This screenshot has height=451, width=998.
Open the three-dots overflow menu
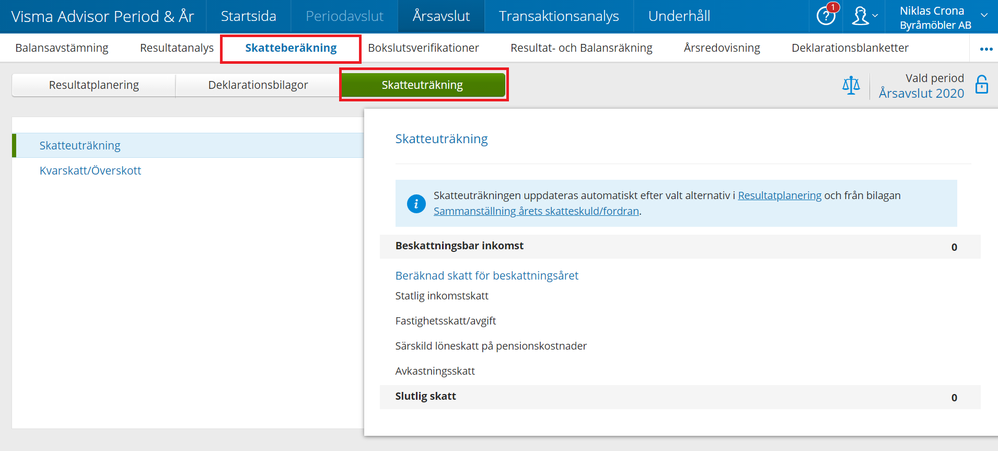(986, 48)
